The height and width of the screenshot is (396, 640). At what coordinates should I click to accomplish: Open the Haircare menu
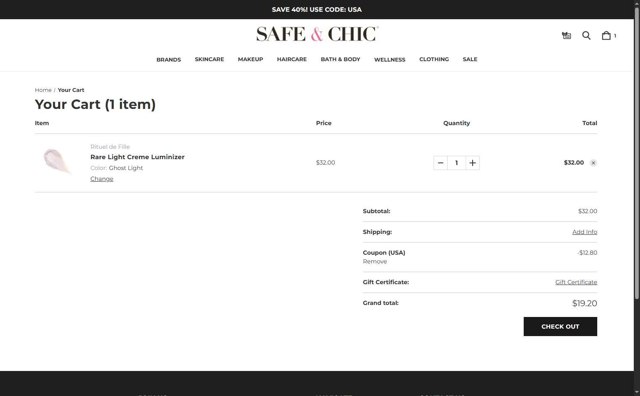292,59
